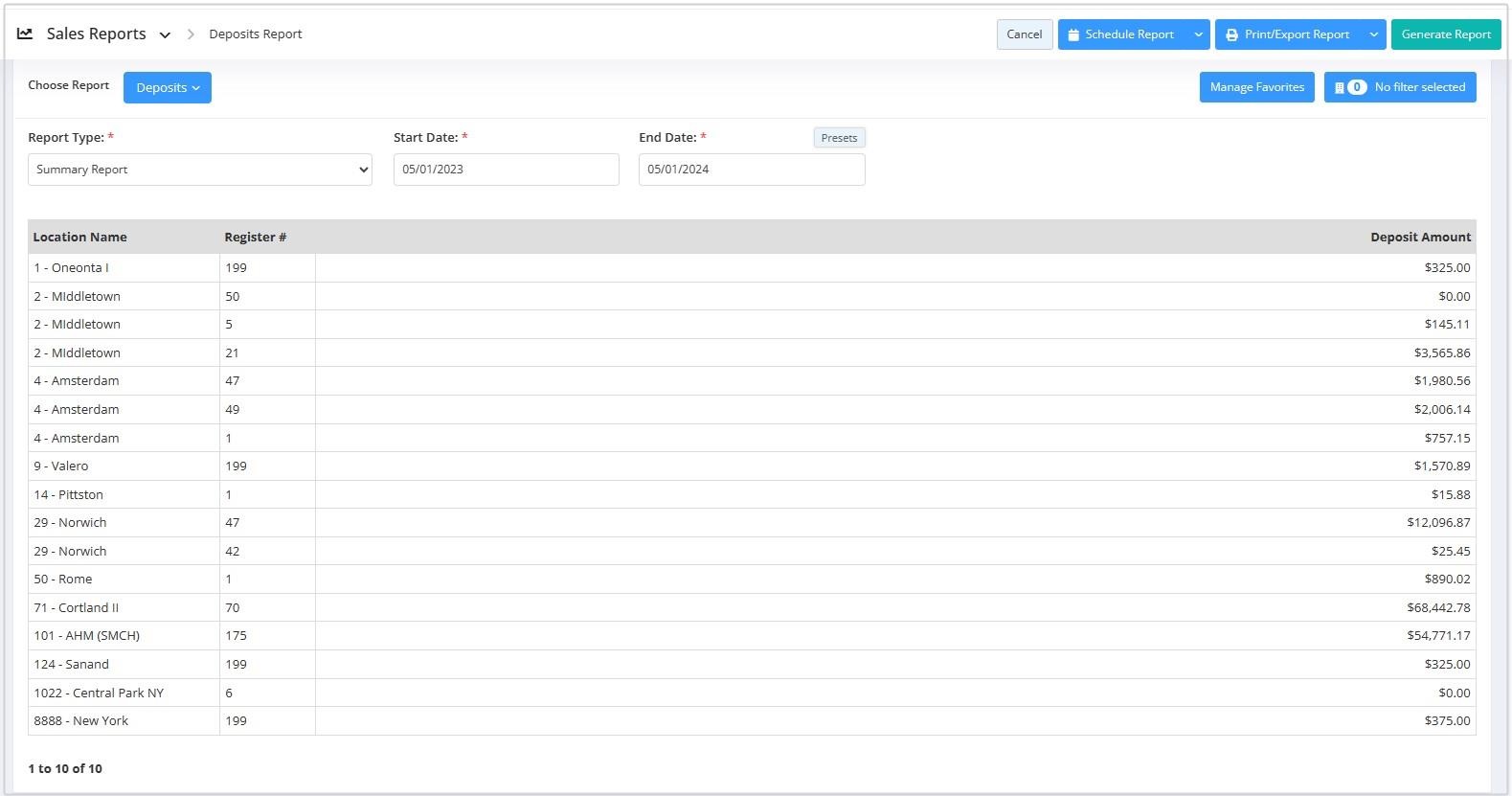Click the Schedule Report button
The image size is (1512, 796).
point(1122,34)
